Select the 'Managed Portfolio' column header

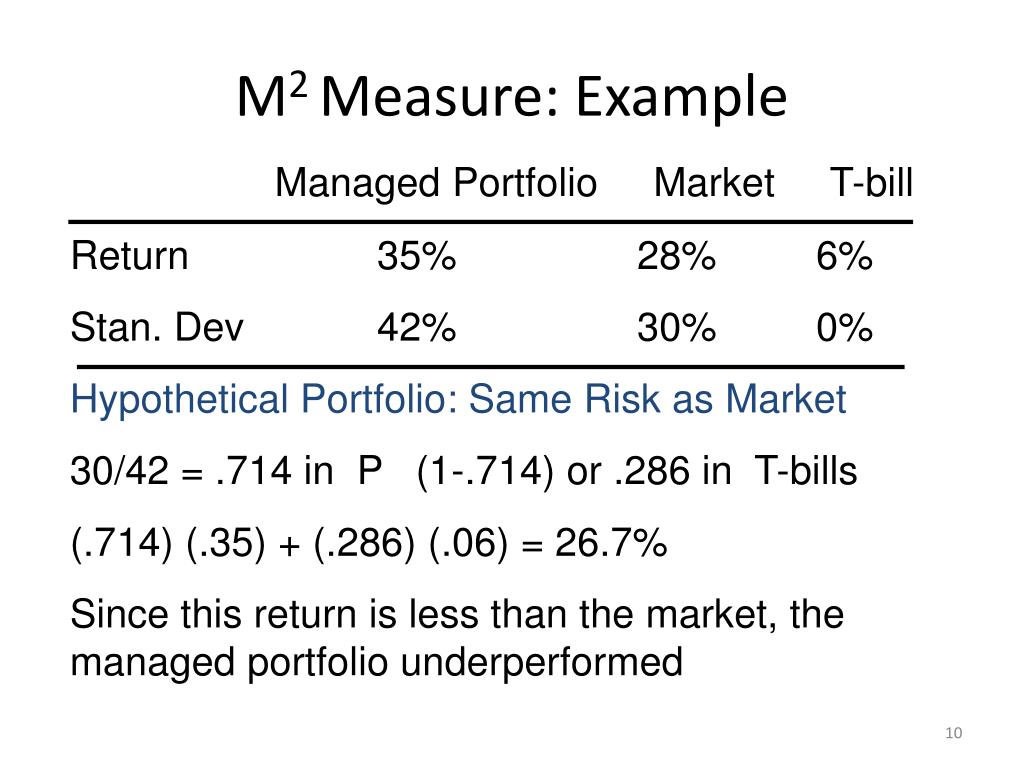[435, 184]
